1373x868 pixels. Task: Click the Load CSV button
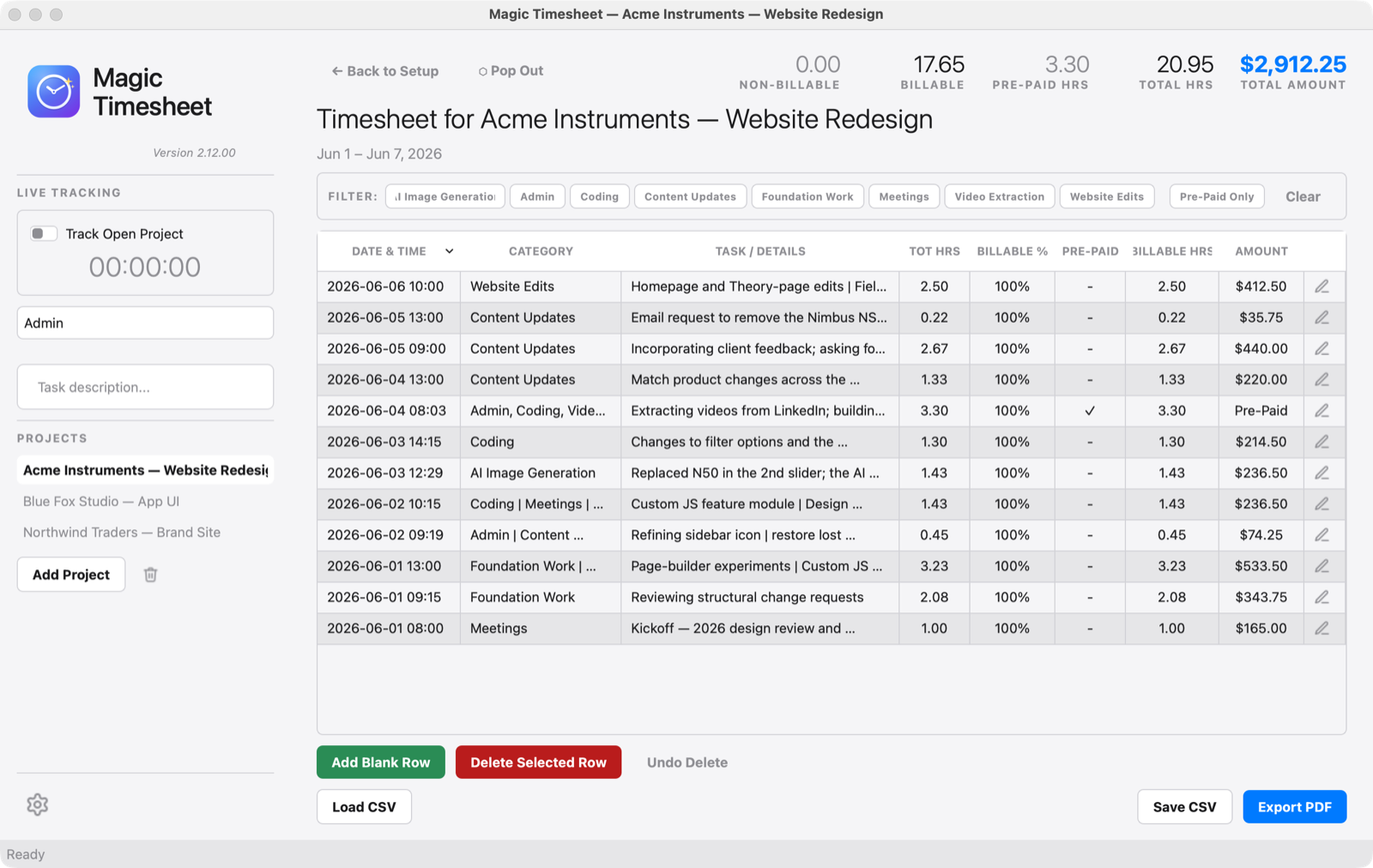pyautogui.click(x=364, y=807)
